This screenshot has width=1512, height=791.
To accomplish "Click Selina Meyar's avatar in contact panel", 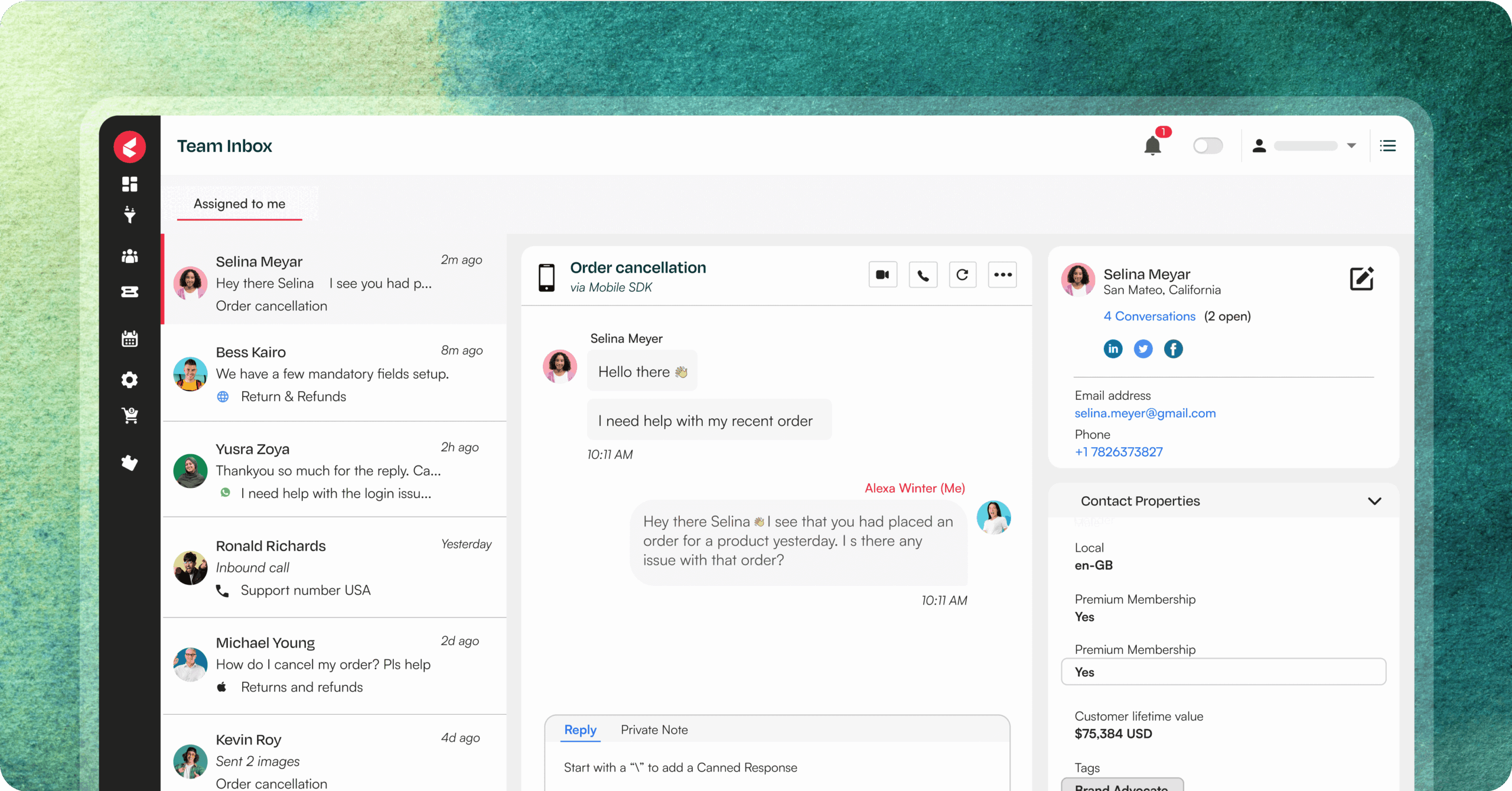I will point(1078,279).
